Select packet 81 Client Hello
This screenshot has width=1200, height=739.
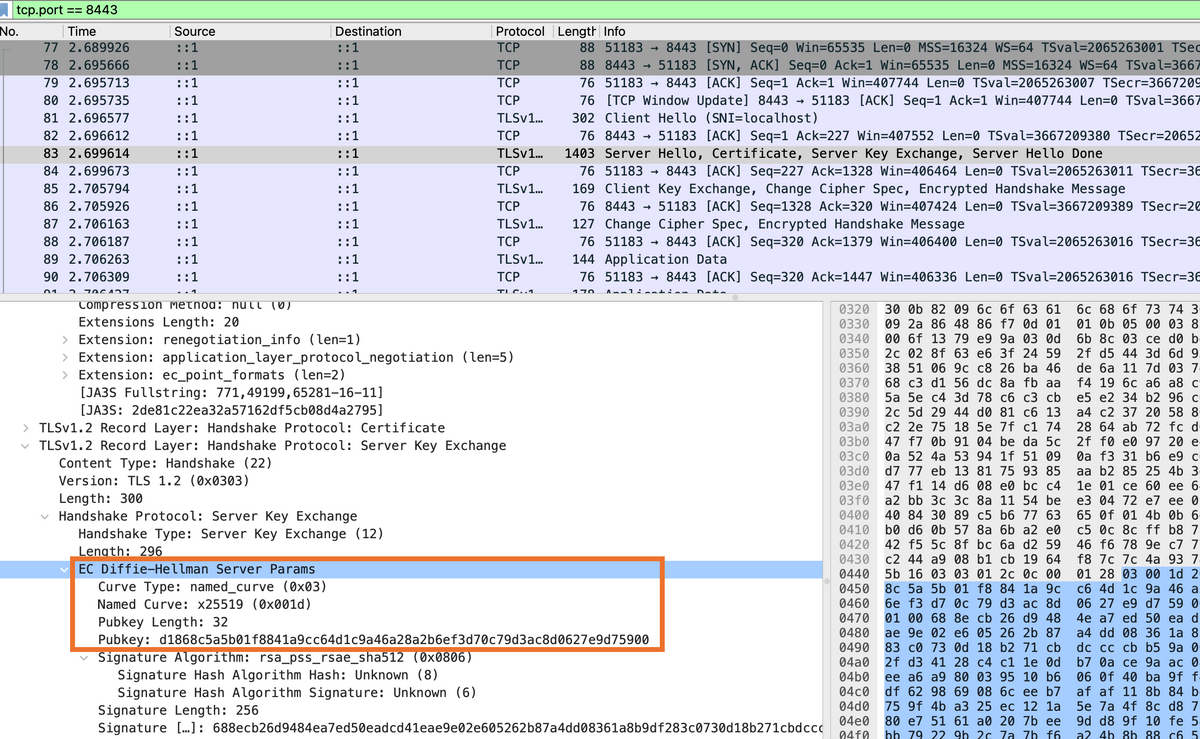click(x=600, y=118)
